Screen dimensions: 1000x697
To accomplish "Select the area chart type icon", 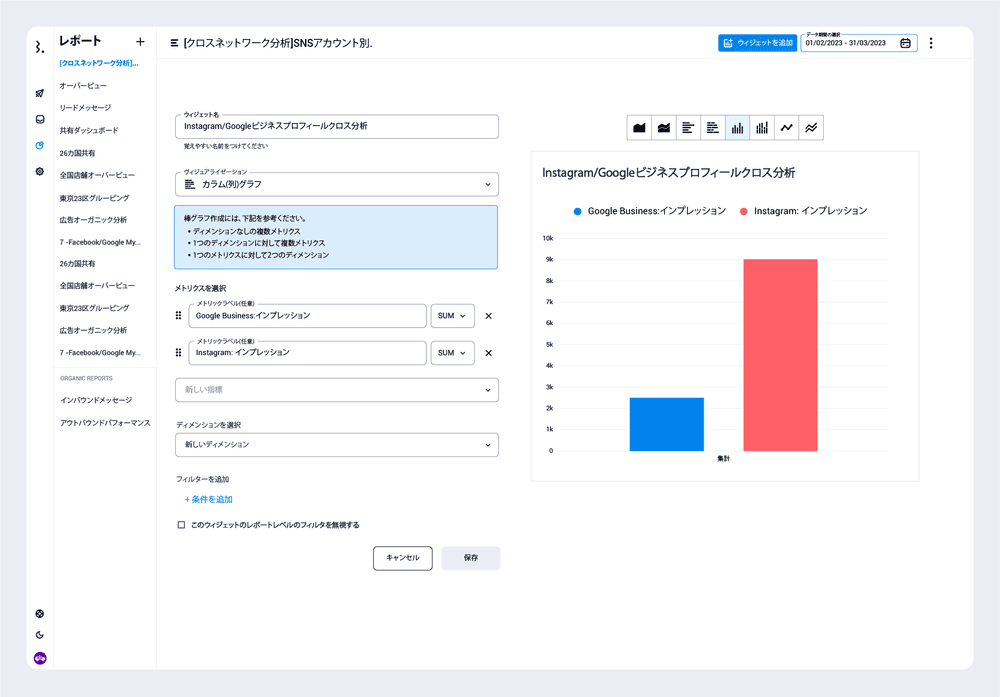I will [x=639, y=128].
